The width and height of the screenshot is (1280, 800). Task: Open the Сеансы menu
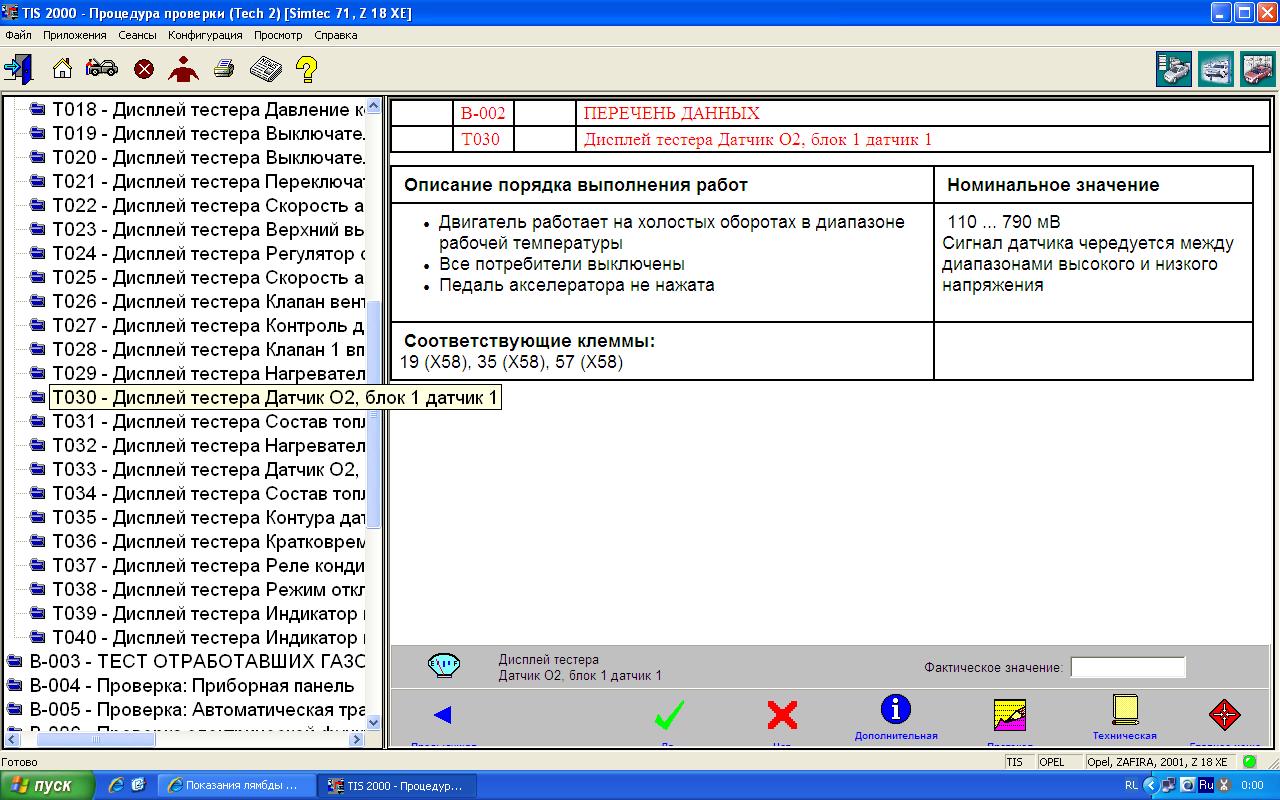click(137, 35)
